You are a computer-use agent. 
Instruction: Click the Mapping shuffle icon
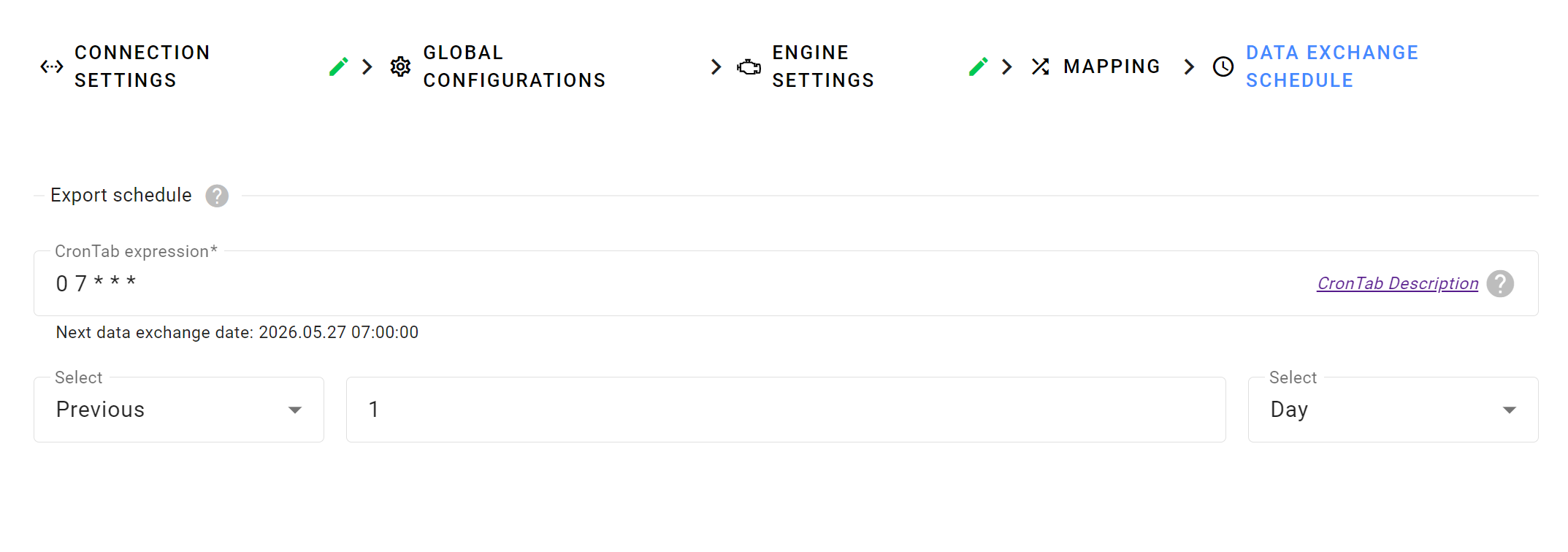[1041, 66]
